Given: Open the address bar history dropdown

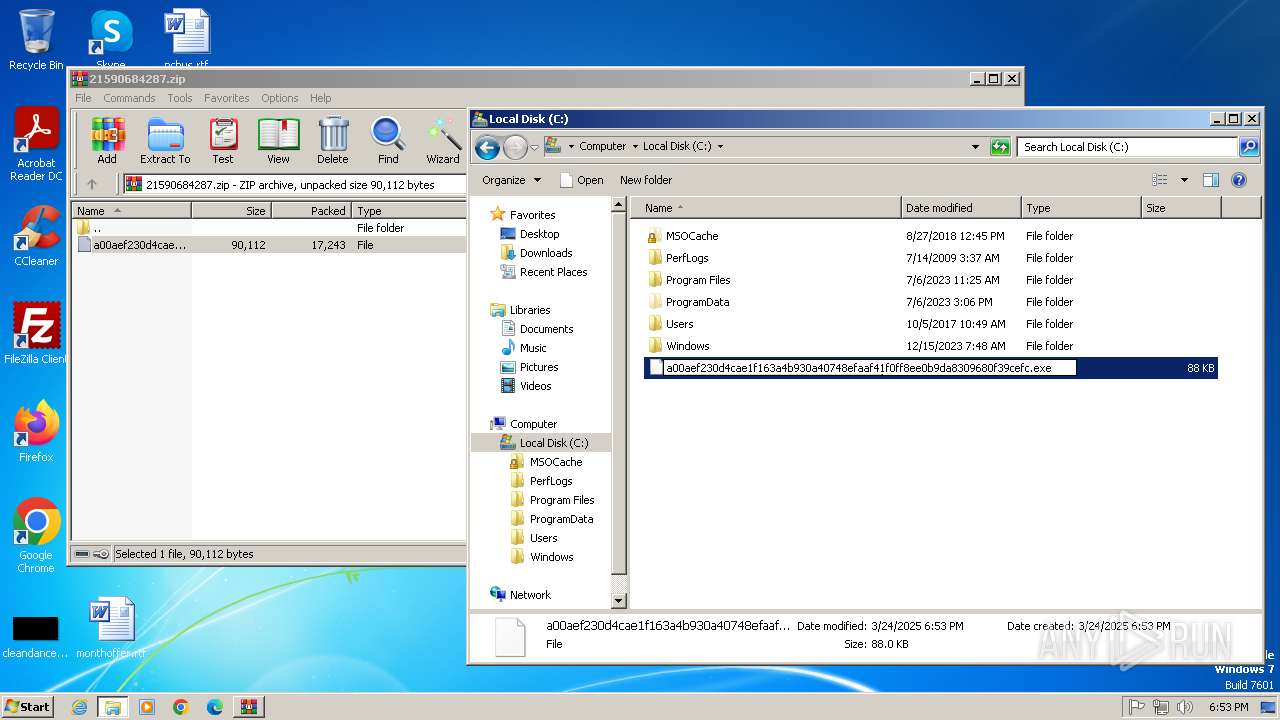Looking at the screenshot, I should tap(976, 147).
